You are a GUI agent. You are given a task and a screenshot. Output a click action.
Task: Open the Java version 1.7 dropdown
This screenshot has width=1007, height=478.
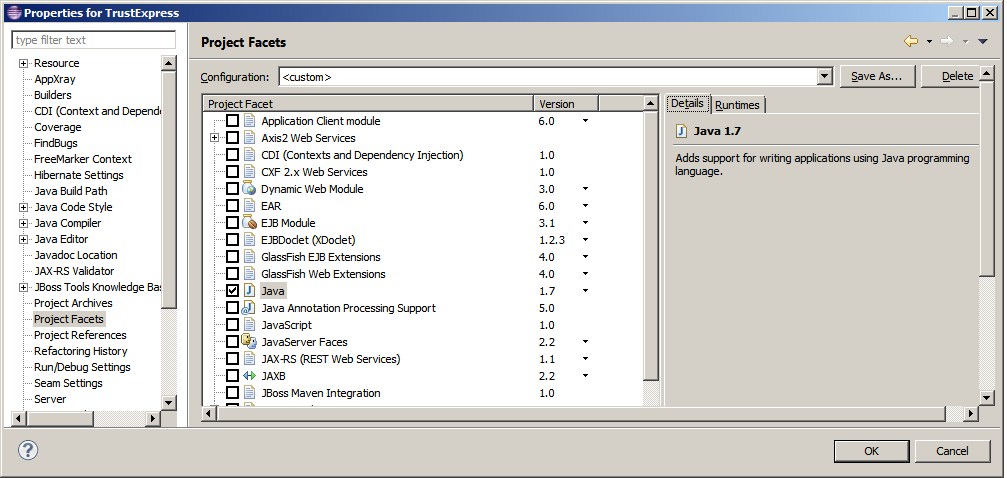coord(585,291)
